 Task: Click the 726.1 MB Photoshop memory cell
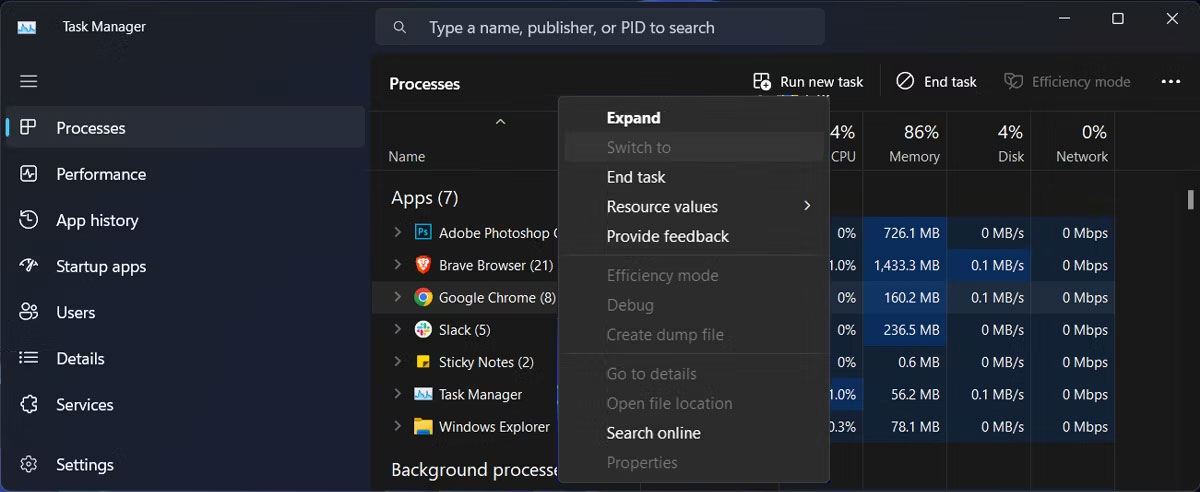coord(905,233)
